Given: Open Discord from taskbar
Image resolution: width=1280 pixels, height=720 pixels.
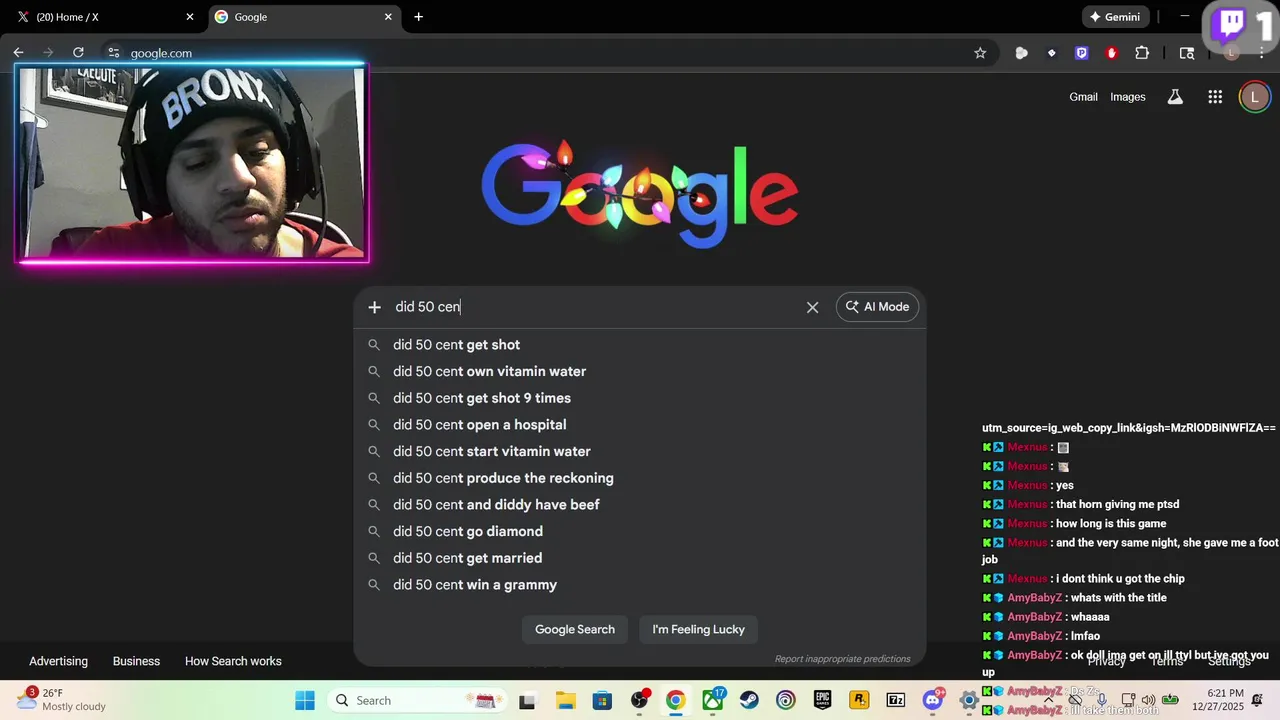Looking at the screenshot, I should click(x=933, y=700).
